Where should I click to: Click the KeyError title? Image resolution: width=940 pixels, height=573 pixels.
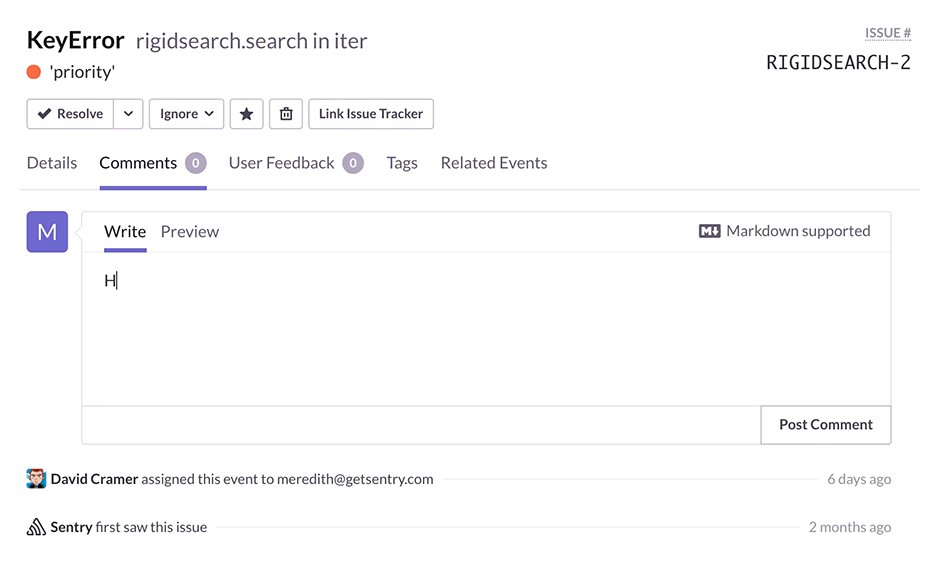pos(76,40)
